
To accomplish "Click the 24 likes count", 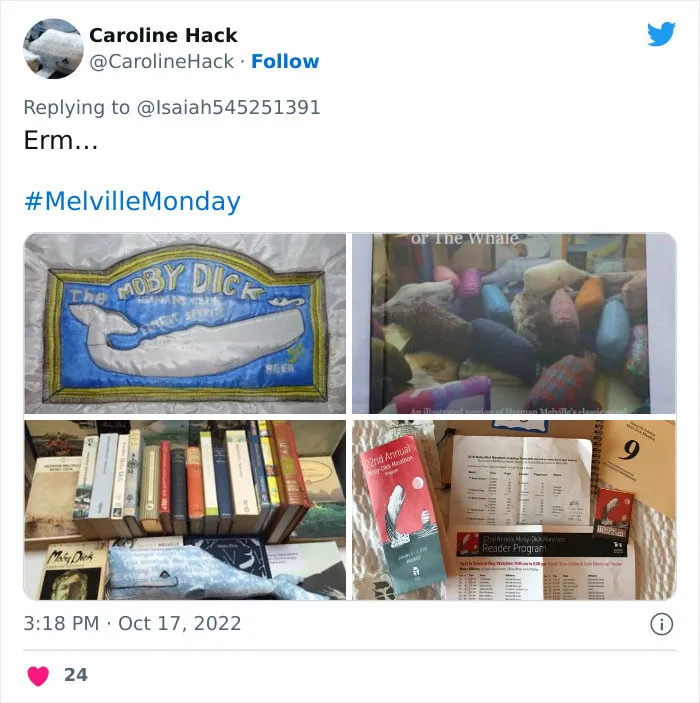I will (x=76, y=675).
